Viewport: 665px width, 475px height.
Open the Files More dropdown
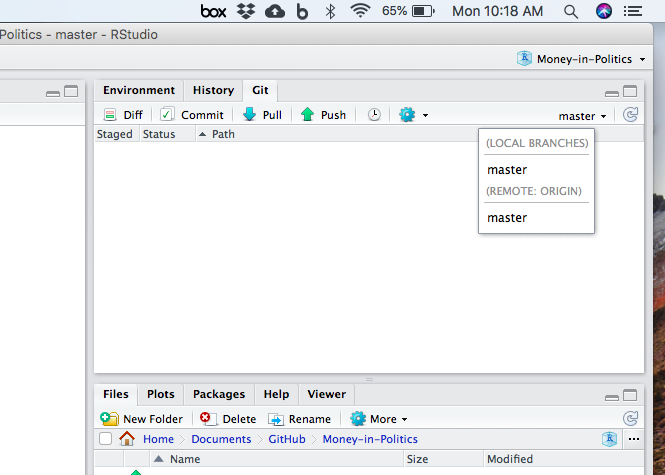(x=378, y=419)
